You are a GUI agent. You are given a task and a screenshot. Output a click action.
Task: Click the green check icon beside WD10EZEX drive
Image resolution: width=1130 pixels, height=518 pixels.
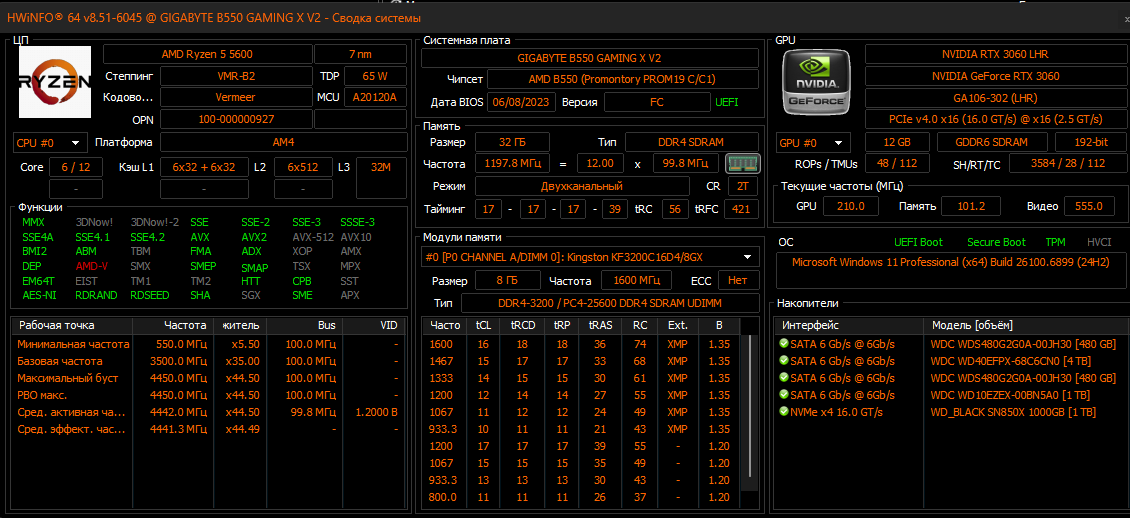tap(783, 395)
